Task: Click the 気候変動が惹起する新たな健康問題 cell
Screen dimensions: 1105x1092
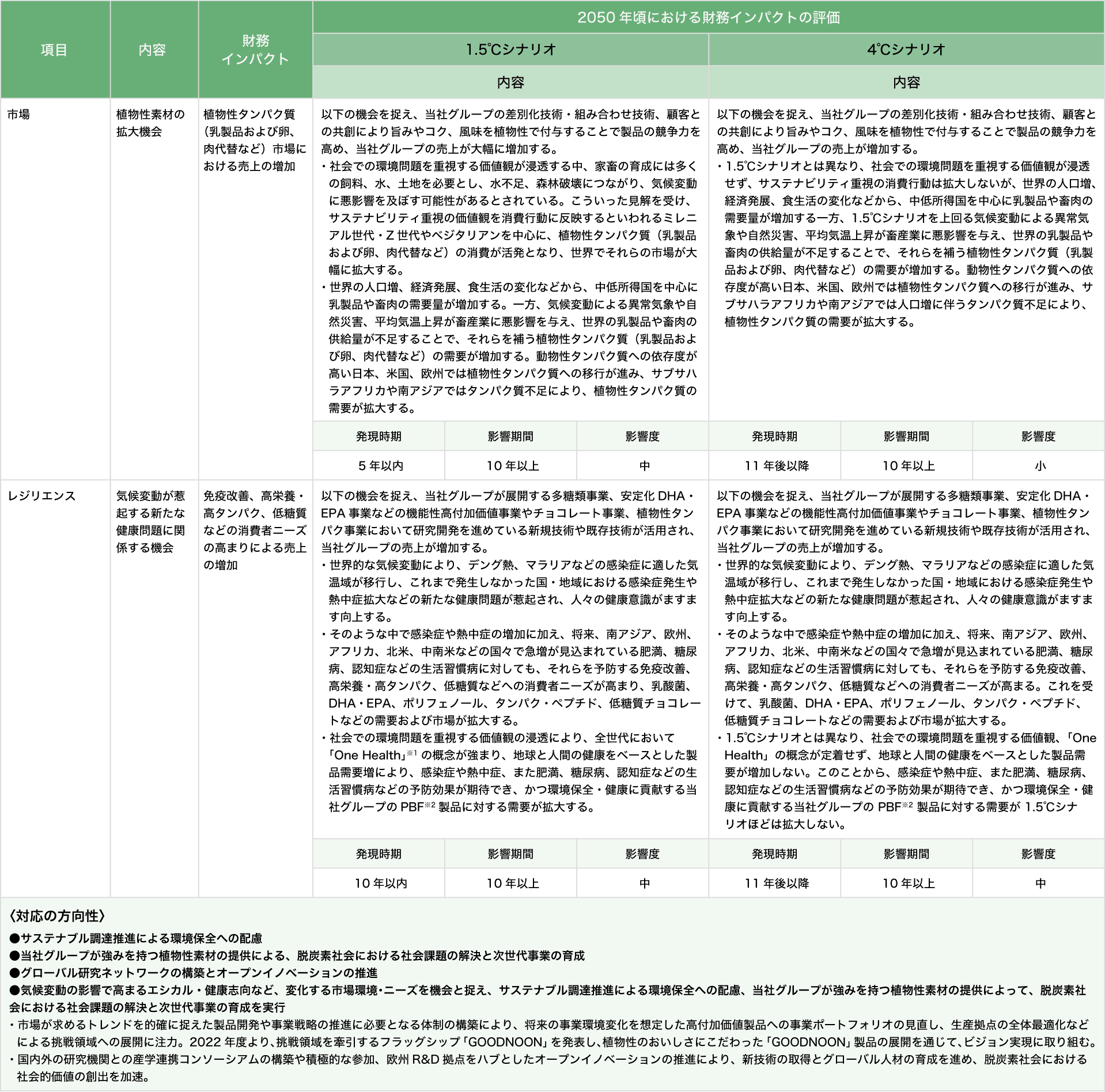Action: tap(150, 522)
